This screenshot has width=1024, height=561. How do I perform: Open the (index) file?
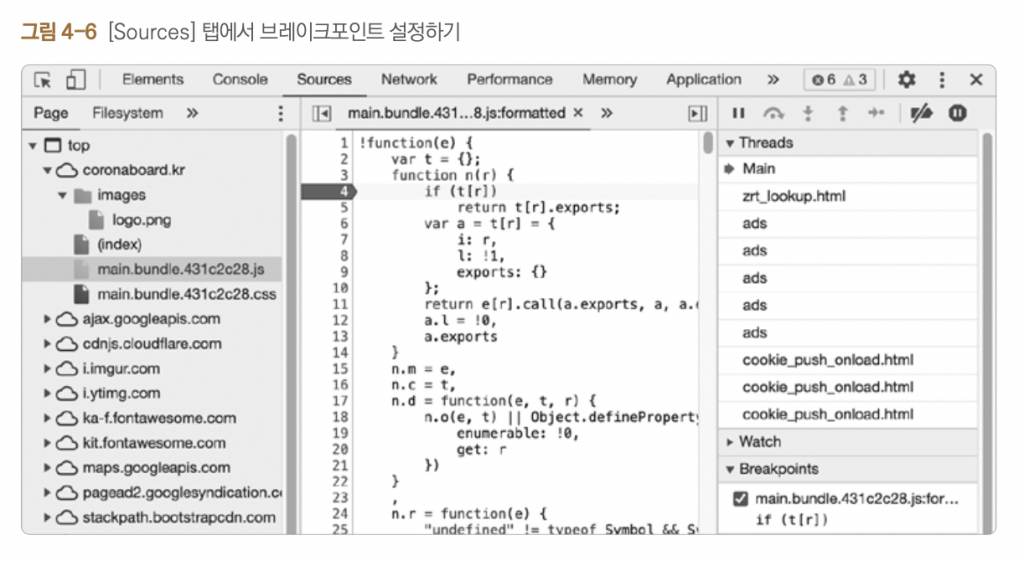(x=119, y=245)
